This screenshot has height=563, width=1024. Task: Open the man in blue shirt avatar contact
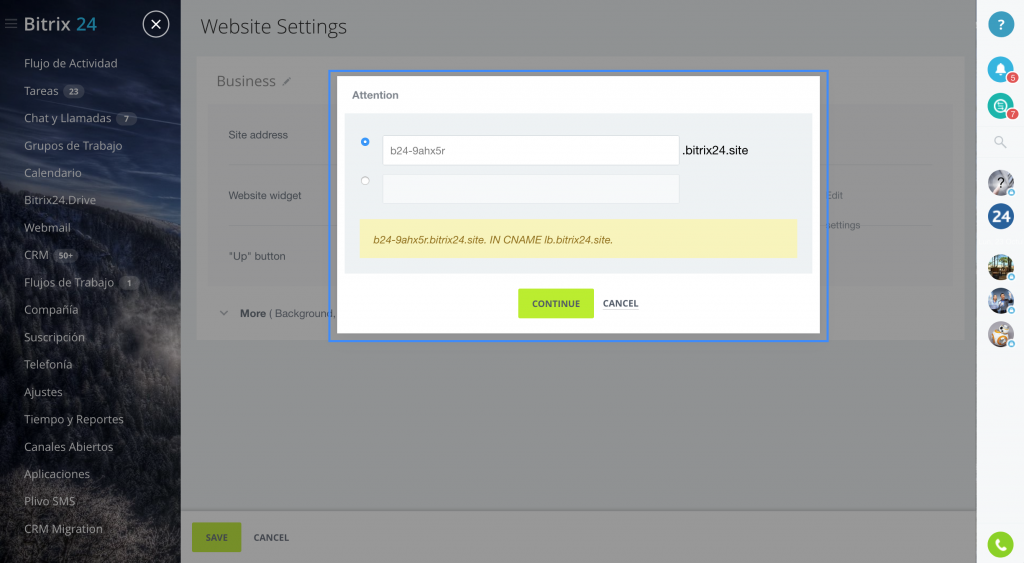(1000, 300)
